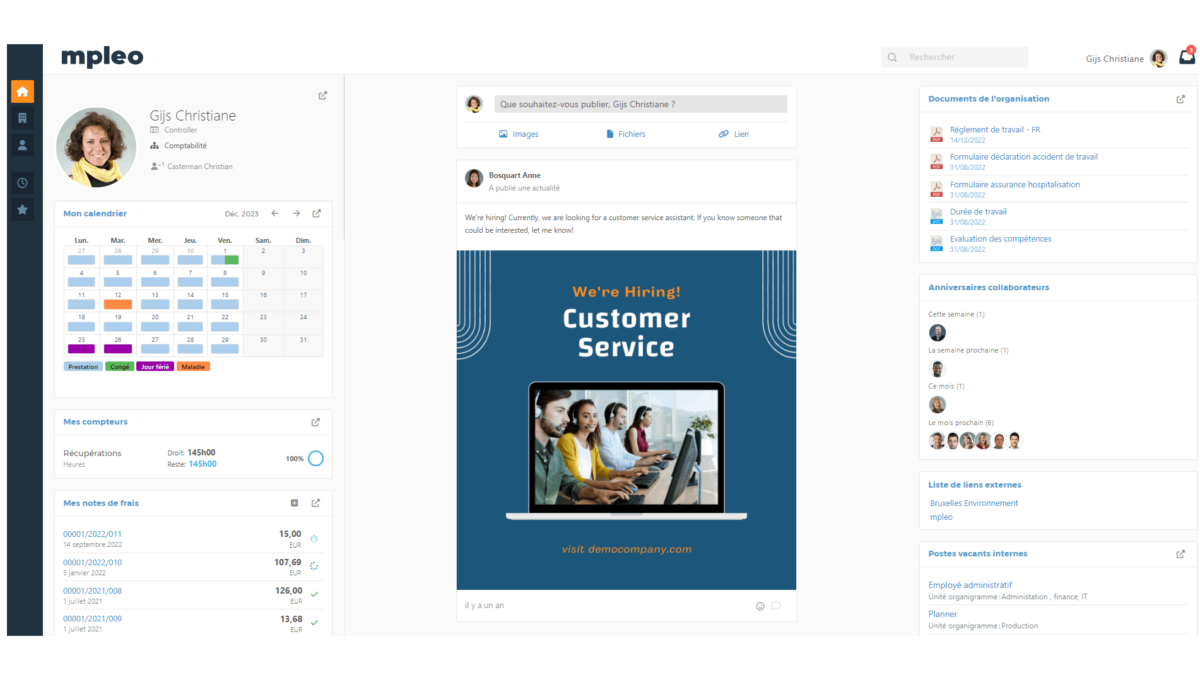Choose Fichiers attachment option for post
The height and width of the screenshot is (675, 1200).
pos(625,134)
